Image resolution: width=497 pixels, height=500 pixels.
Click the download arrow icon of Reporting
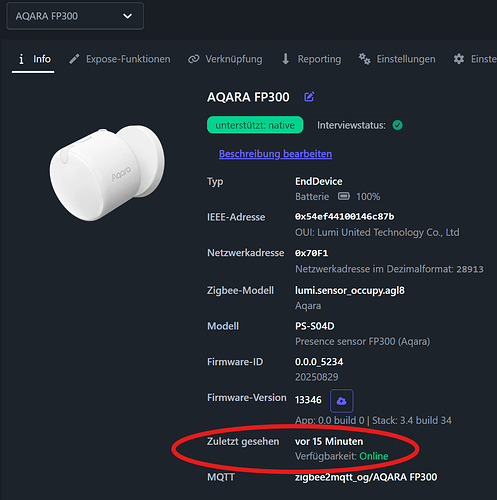286,59
